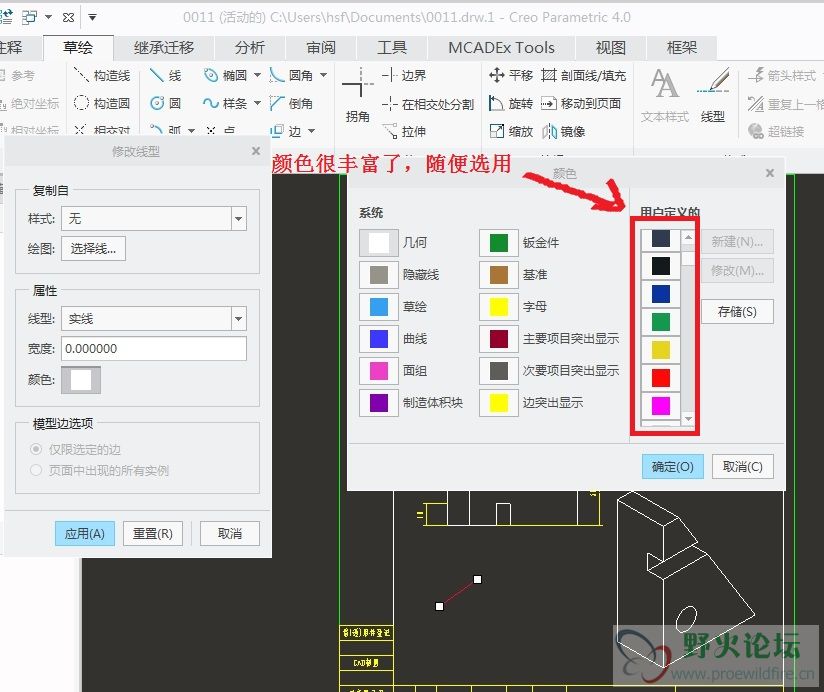Click the 超链接 hyperlink tool
Image resolution: width=824 pixels, height=692 pixels.
click(776, 131)
